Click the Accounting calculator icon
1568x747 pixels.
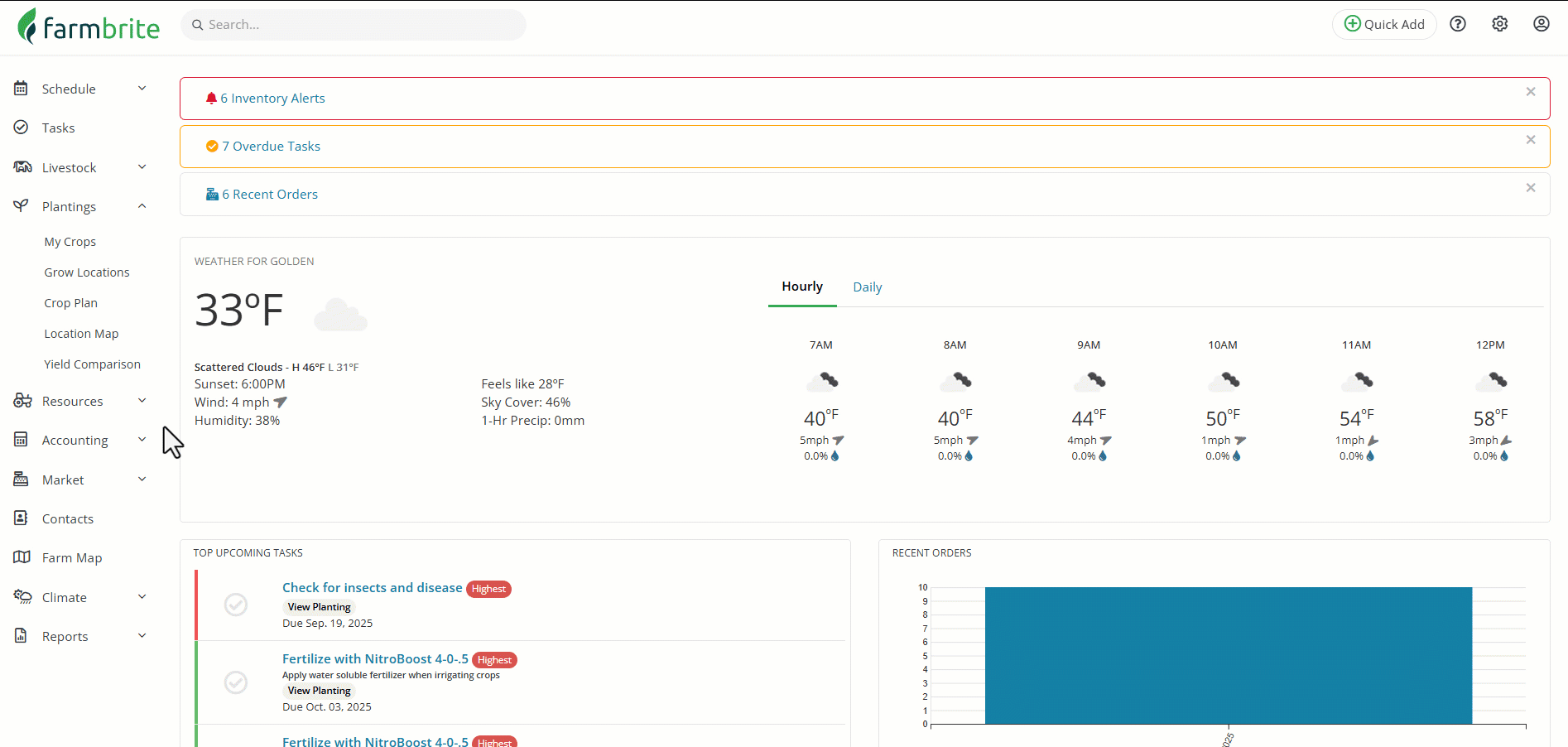tap(22, 440)
